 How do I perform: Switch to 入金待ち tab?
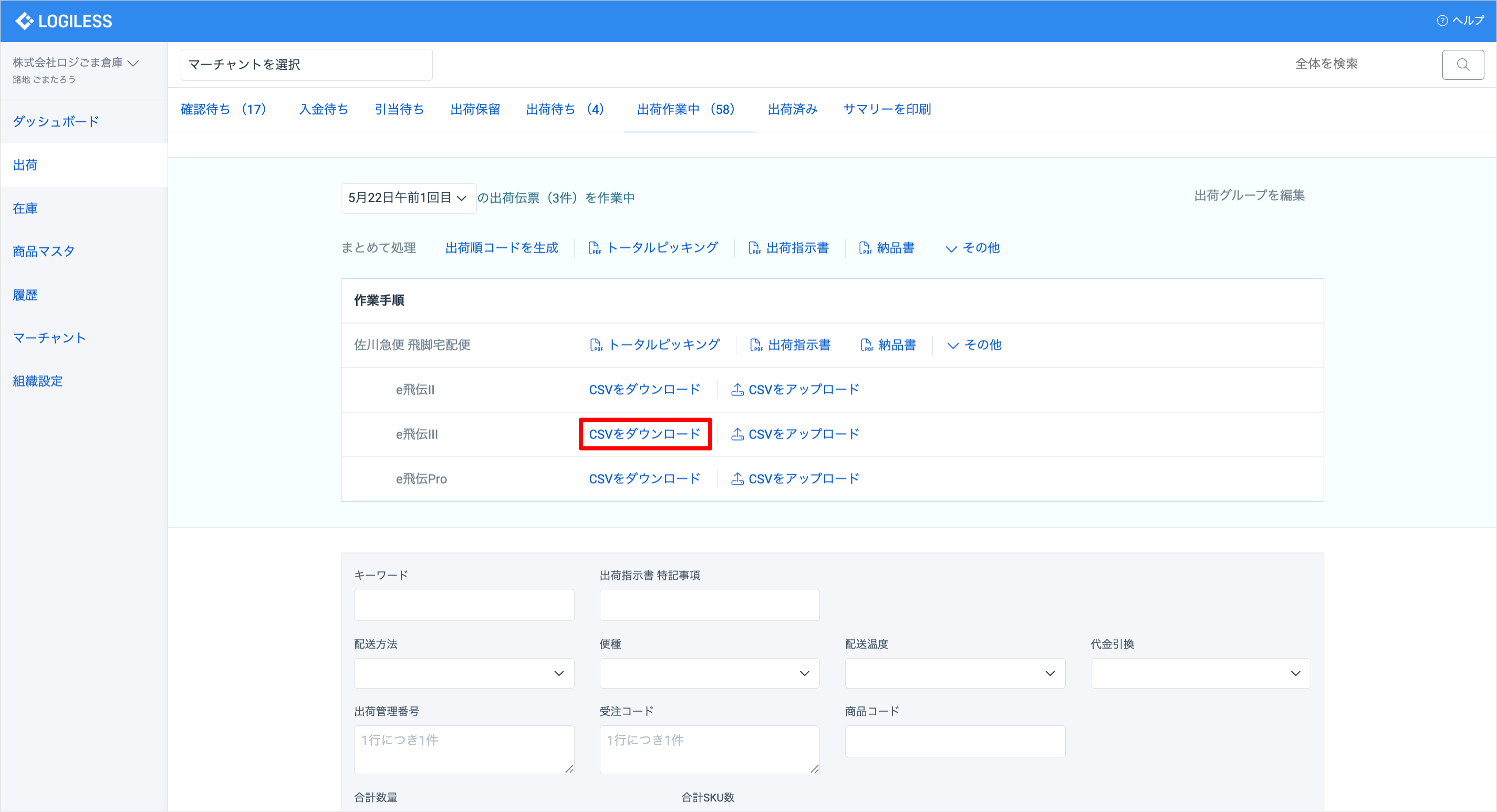pos(323,109)
